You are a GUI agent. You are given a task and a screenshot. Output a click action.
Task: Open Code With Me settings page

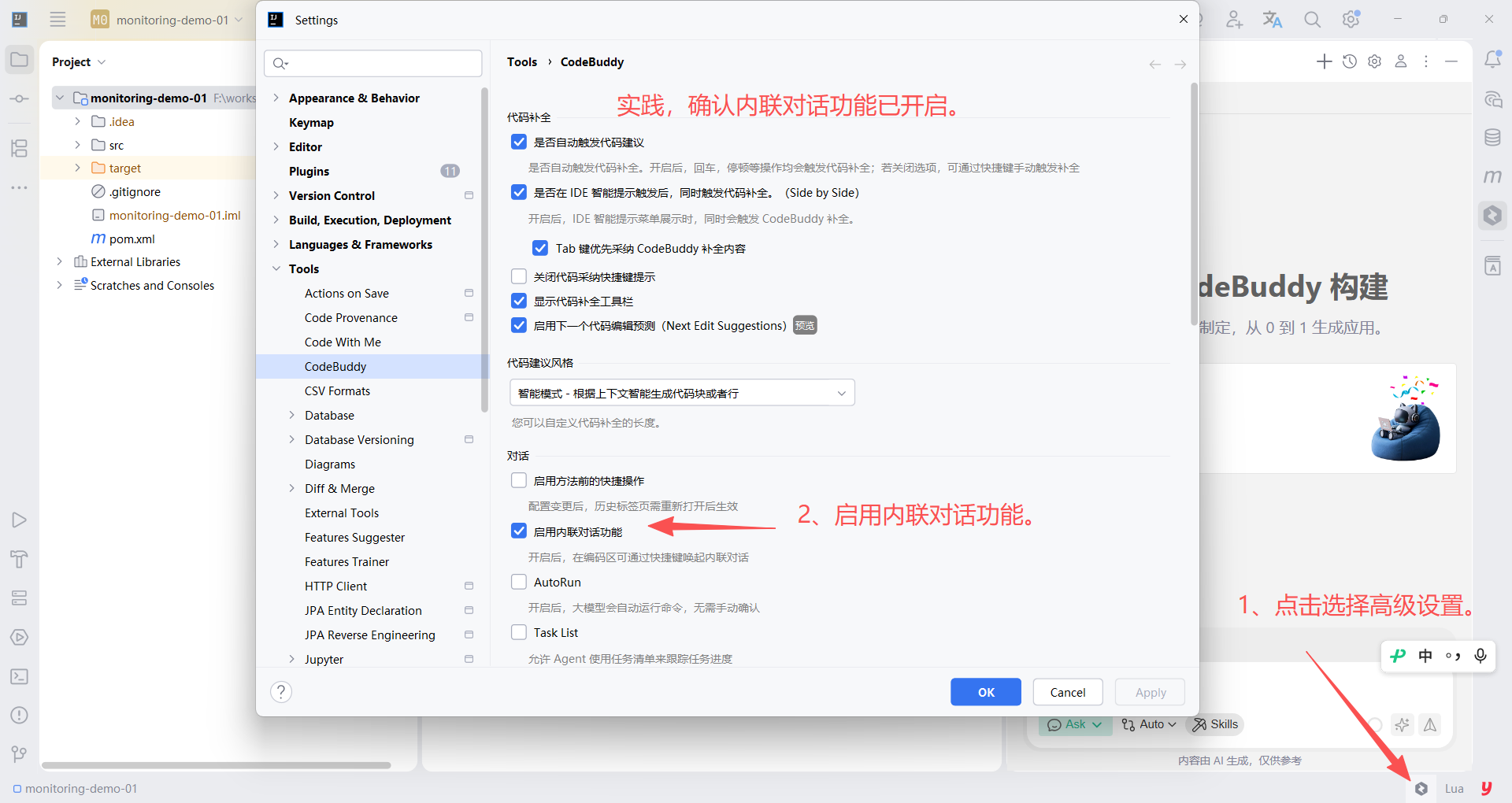(x=343, y=342)
